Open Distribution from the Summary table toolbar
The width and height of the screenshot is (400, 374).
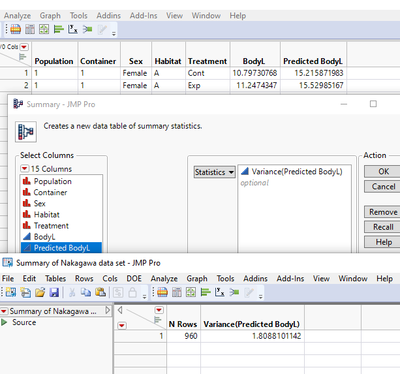pyautogui.click(x=205, y=292)
